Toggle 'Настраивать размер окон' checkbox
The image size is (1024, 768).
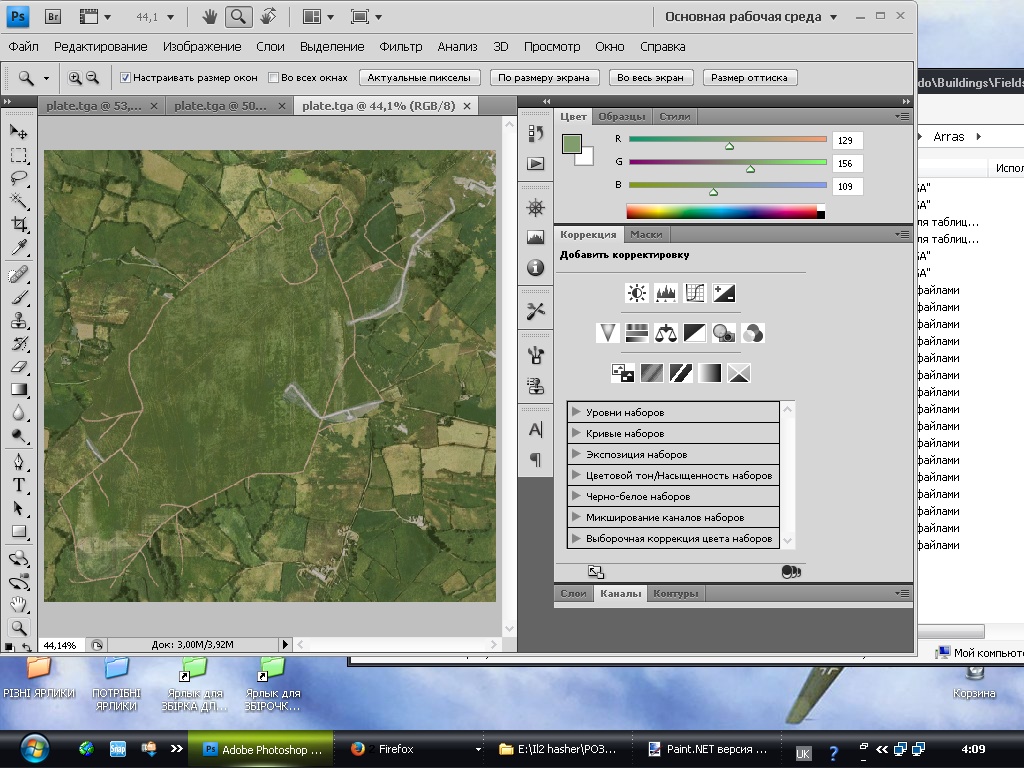[126, 77]
